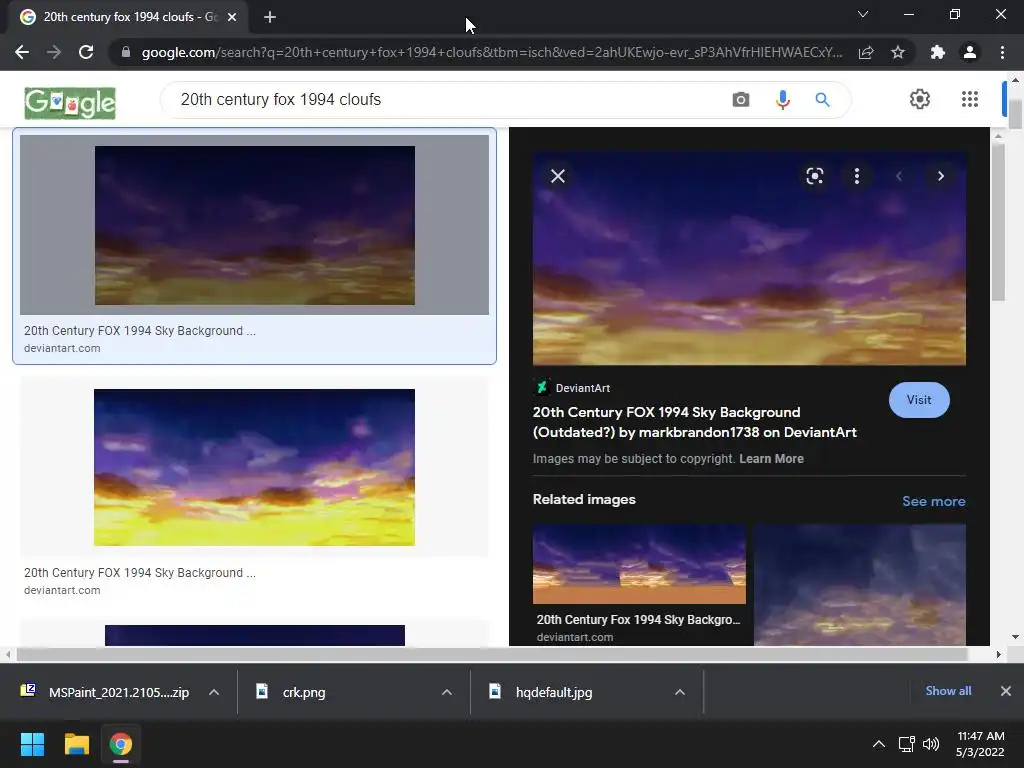Click the address bar URL
The width and height of the screenshot is (1024, 768).
coord(491,52)
